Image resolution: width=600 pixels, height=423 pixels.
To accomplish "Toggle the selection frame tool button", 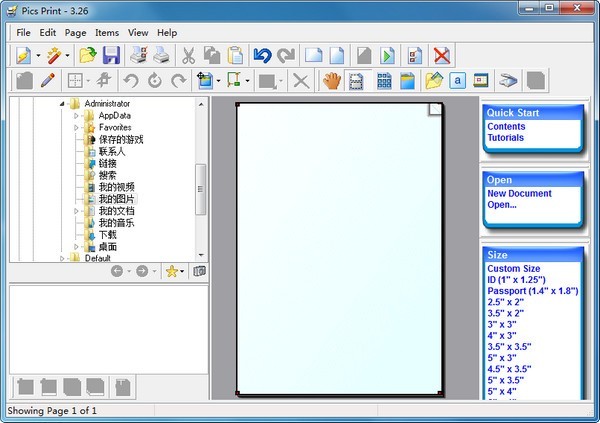I will (356, 81).
